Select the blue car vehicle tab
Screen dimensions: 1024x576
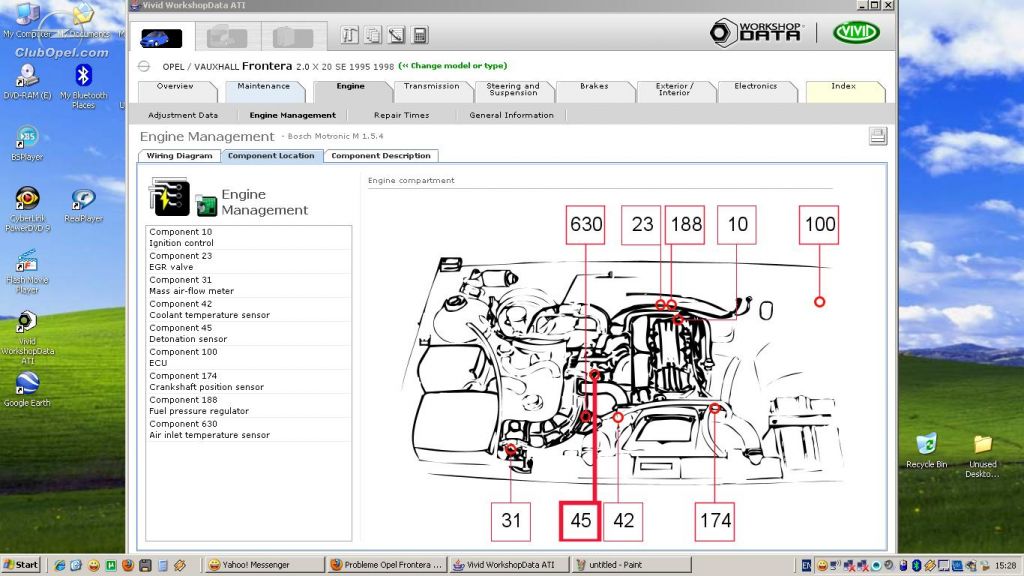tap(161, 37)
